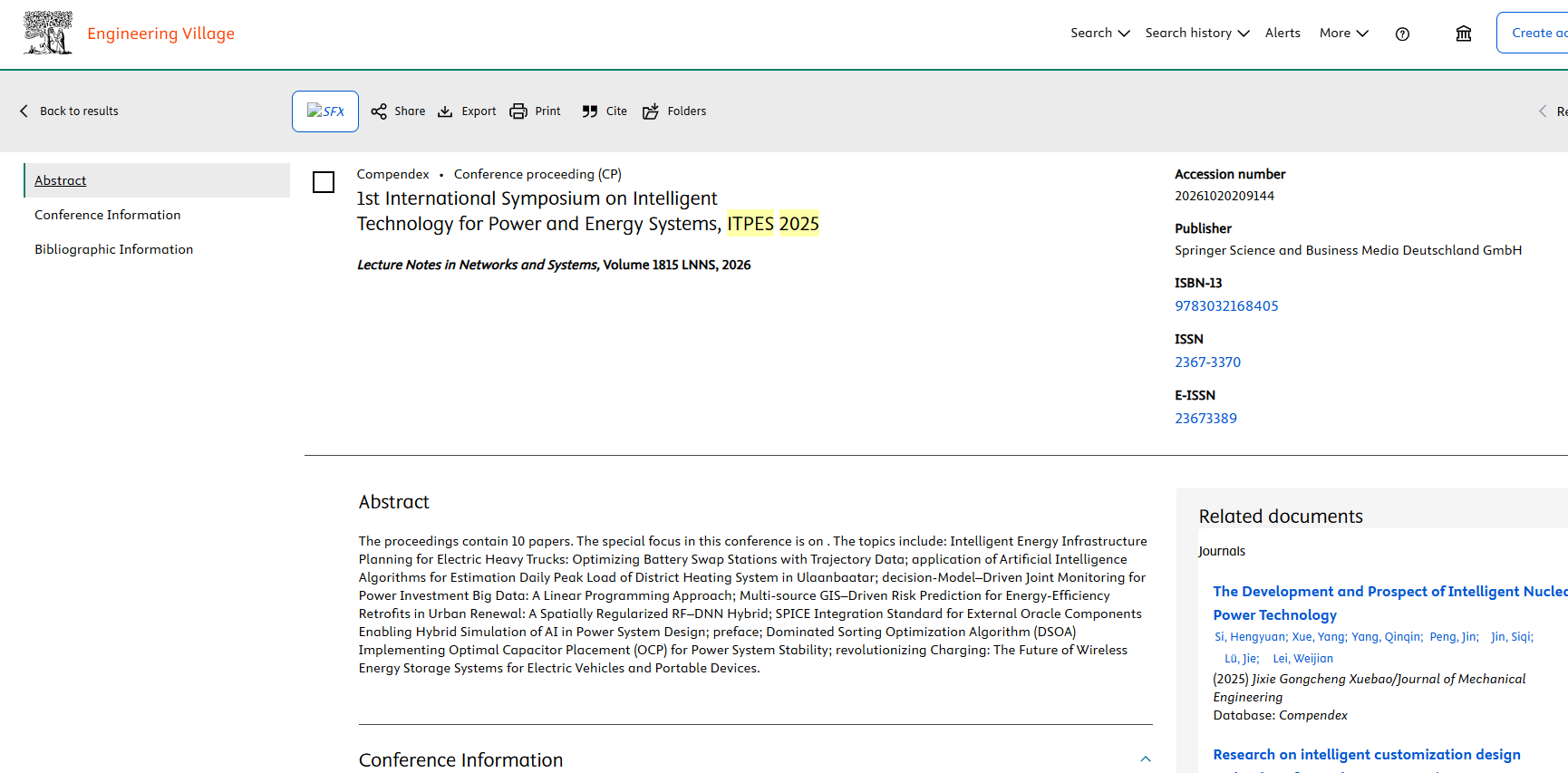Click the Export download icon
This screenshot has height=773, width=1568.
tap(445, 111)
